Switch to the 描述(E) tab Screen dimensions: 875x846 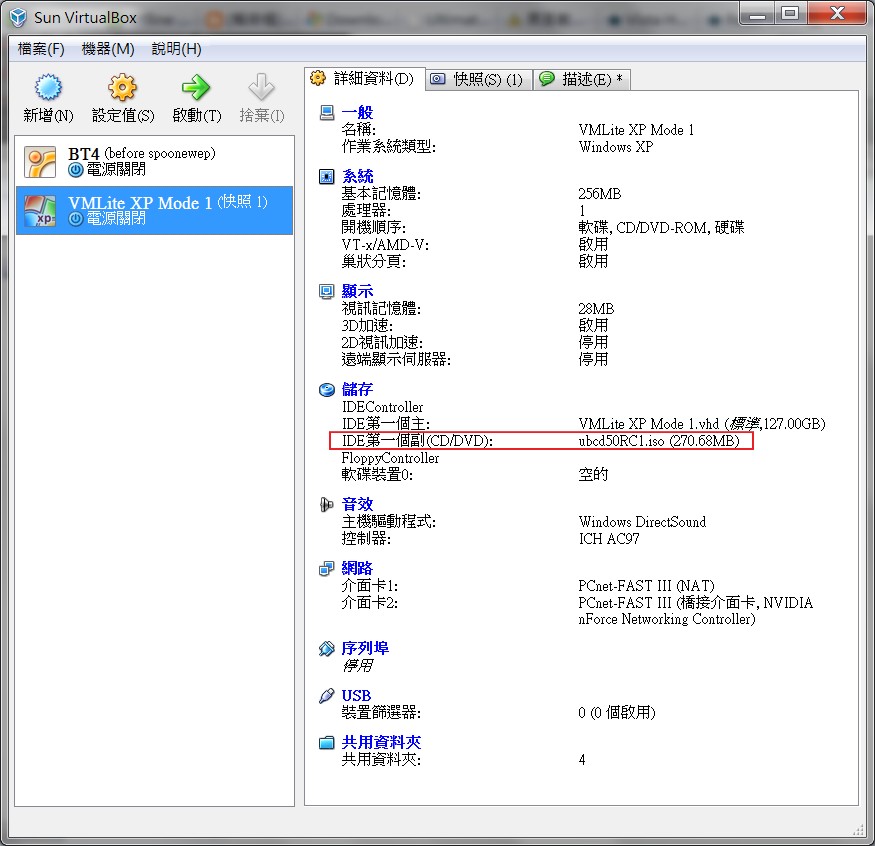click(x=582, y=80)
